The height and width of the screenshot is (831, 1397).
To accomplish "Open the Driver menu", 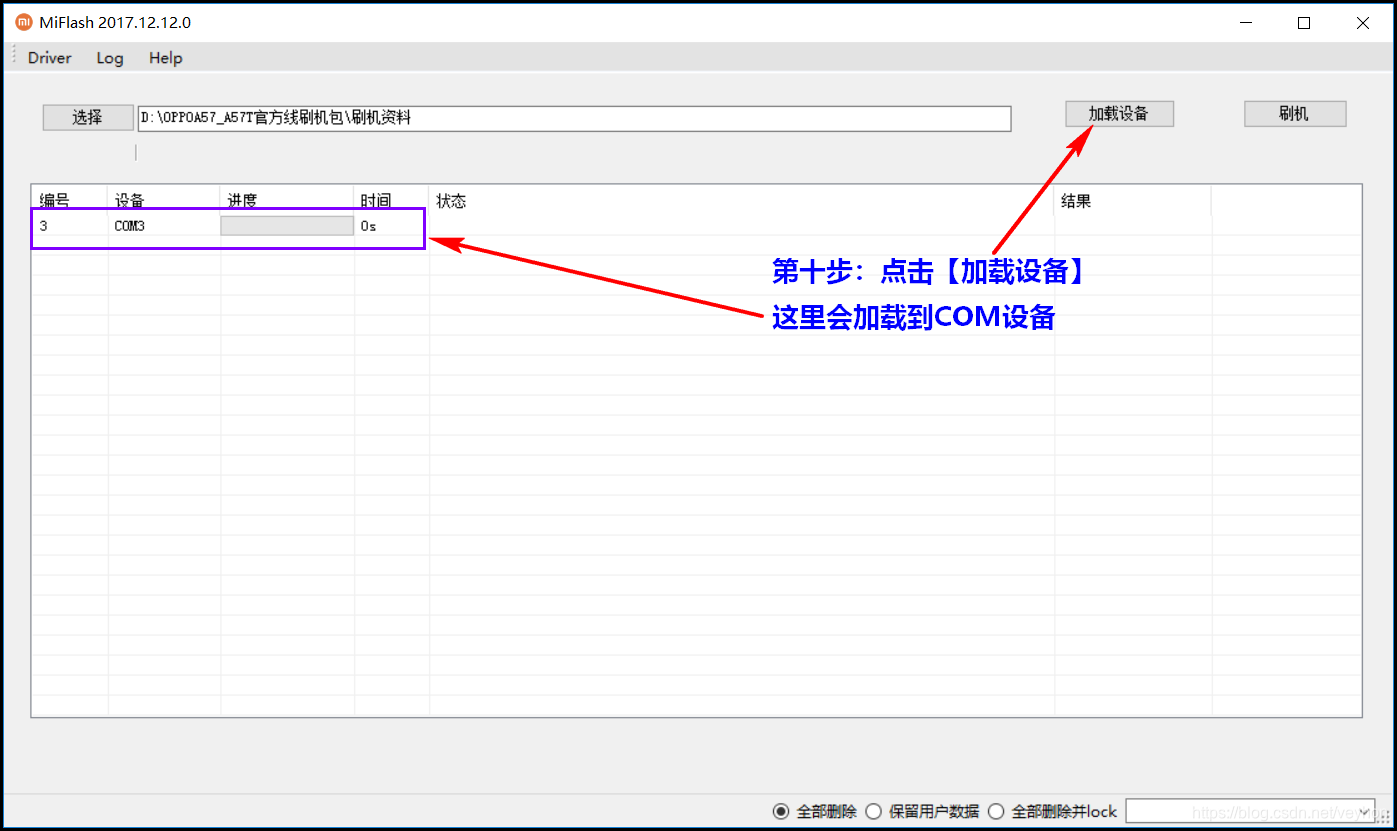I will [49, 58].
